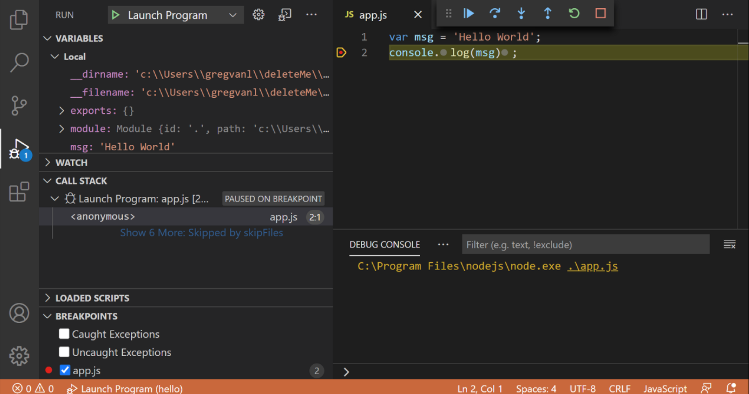
Task: Open the Explorer view in activity bar
Action: [19, 20]
